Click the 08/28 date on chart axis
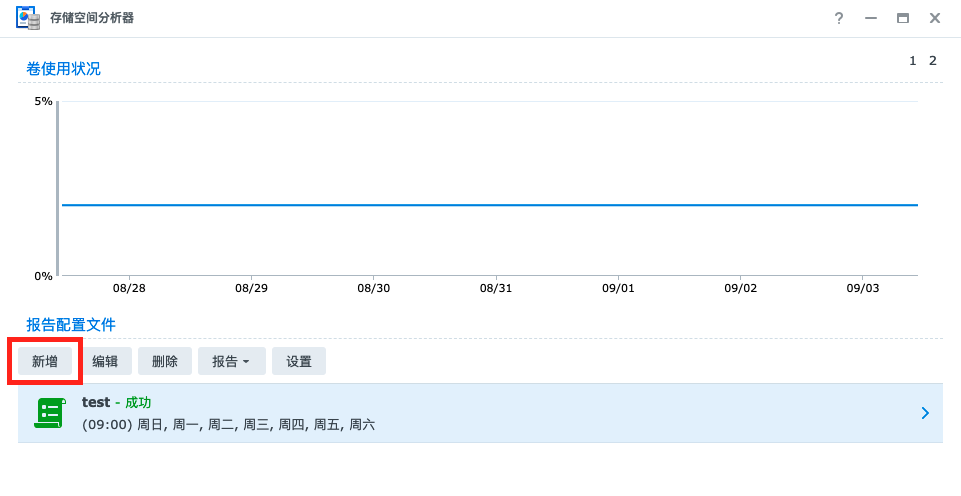This screenshot has width=961, height=496. 129,288
